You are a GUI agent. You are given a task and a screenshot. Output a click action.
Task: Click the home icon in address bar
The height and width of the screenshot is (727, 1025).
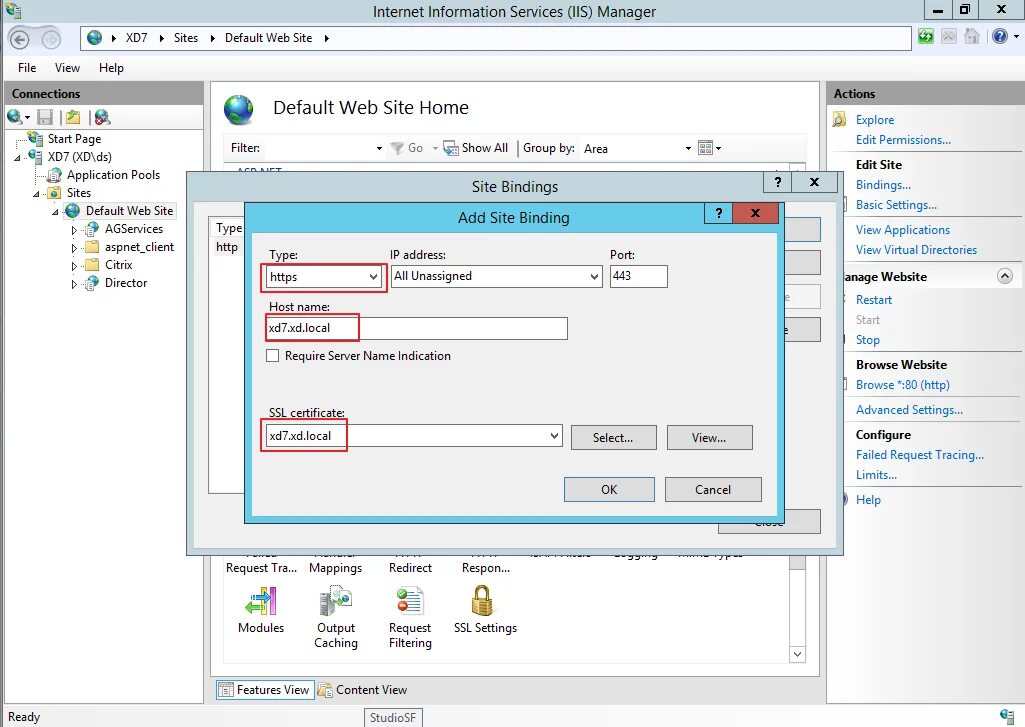point(972,37)
